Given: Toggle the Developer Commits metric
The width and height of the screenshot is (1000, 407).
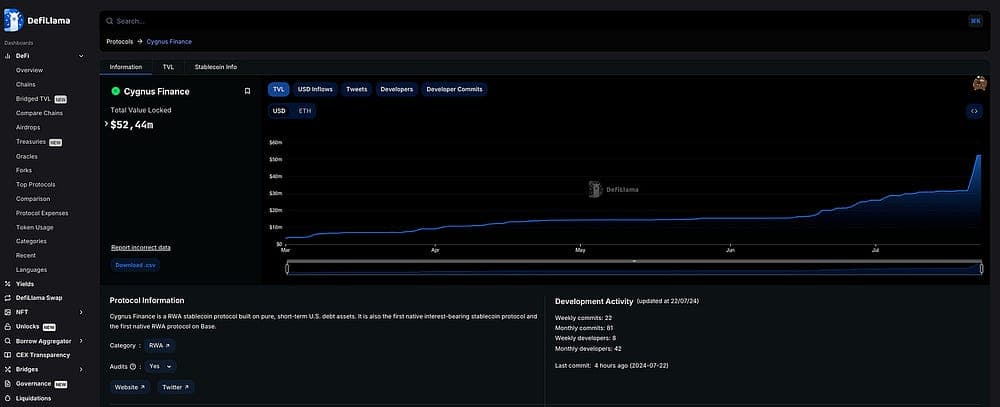Looking at the screenshot, I should point(454,89).
